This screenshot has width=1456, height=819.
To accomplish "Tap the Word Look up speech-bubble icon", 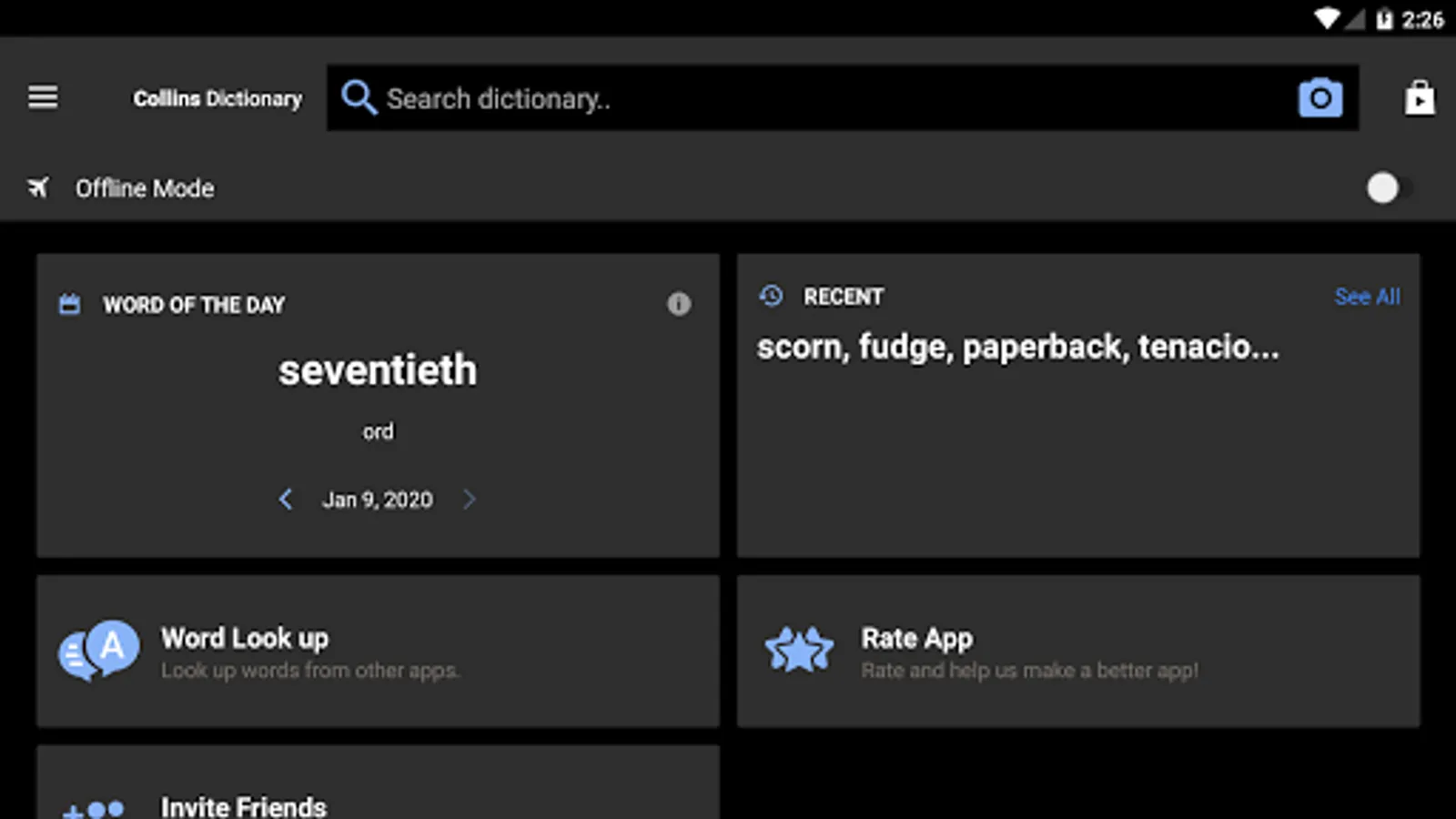I will tap(99, 651).
